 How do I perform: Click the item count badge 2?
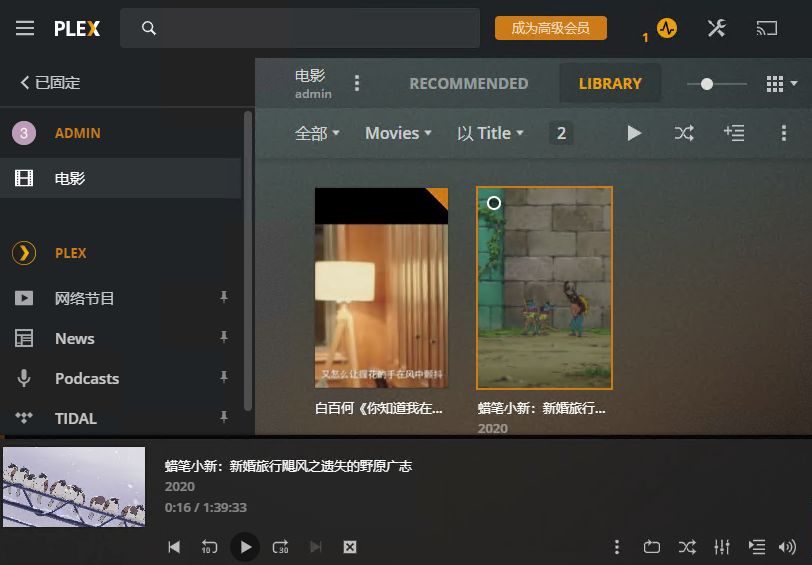(561, 133)
